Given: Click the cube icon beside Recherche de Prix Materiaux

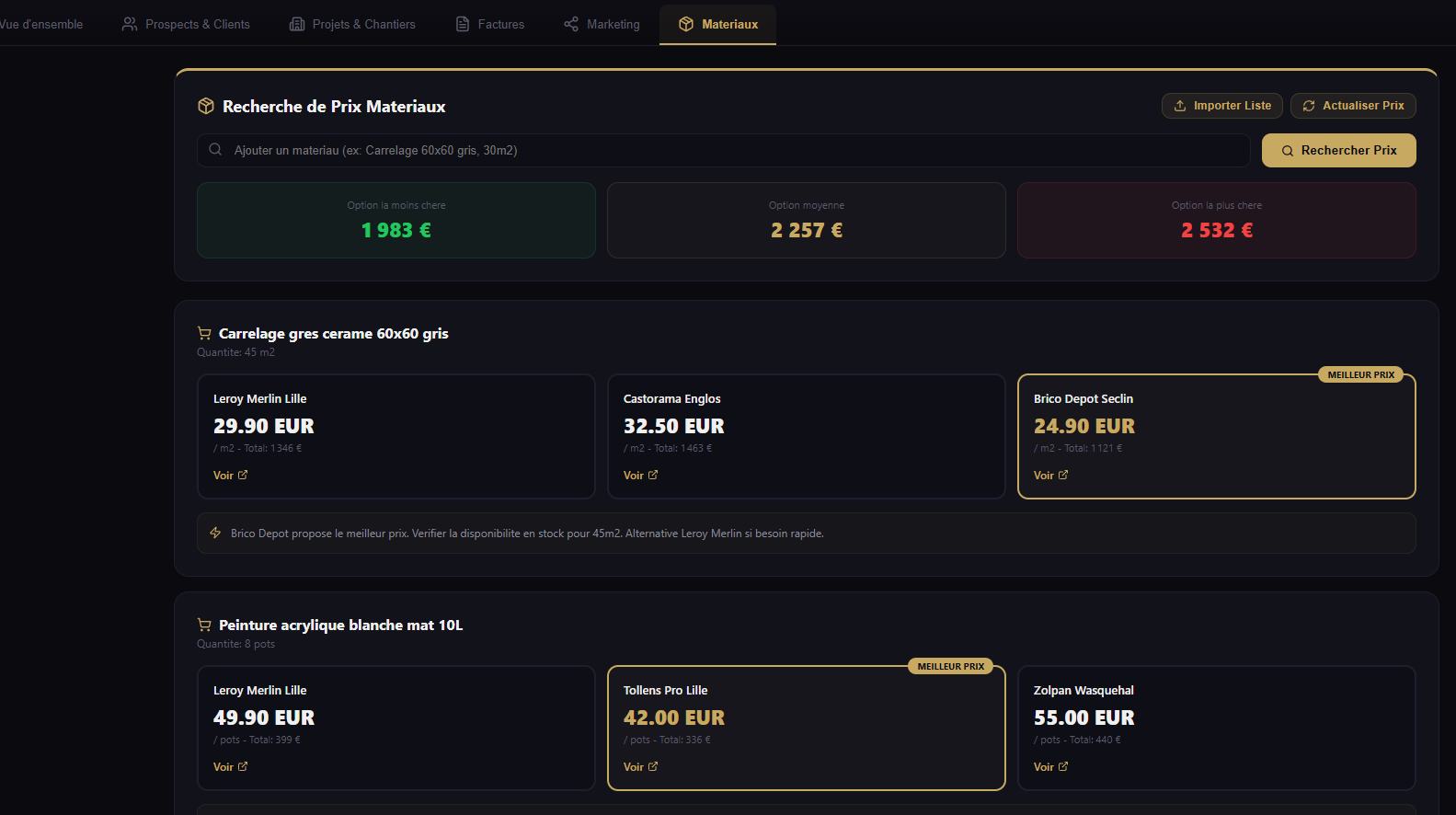Looking at the screenshot, I should coord(206,107).
